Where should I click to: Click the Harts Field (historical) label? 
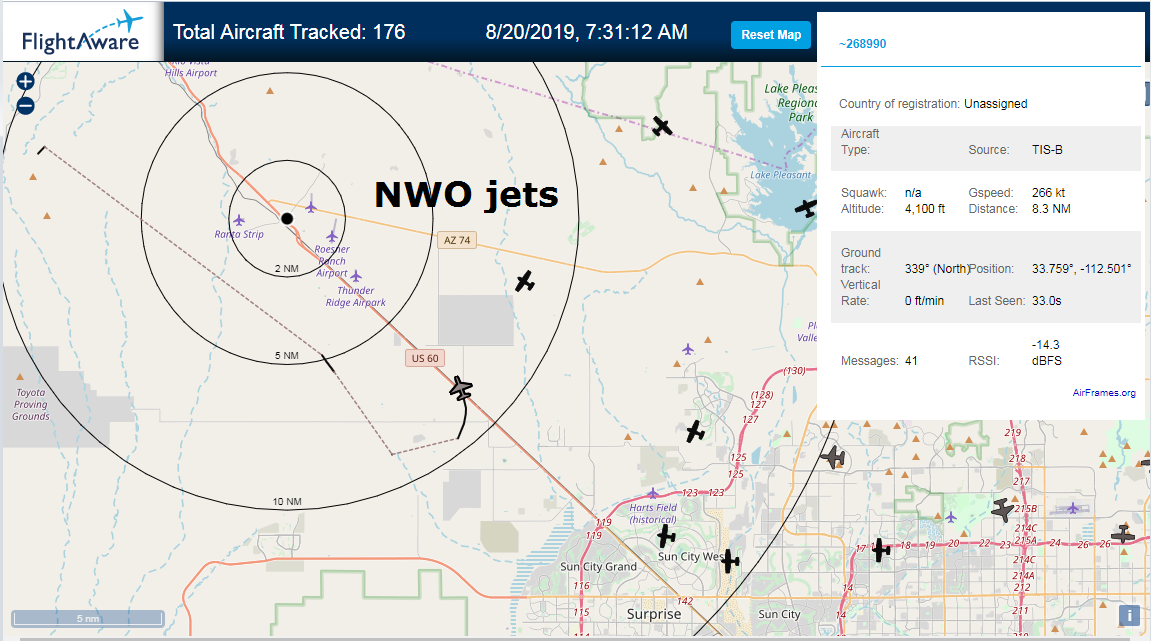pos(653,513)
